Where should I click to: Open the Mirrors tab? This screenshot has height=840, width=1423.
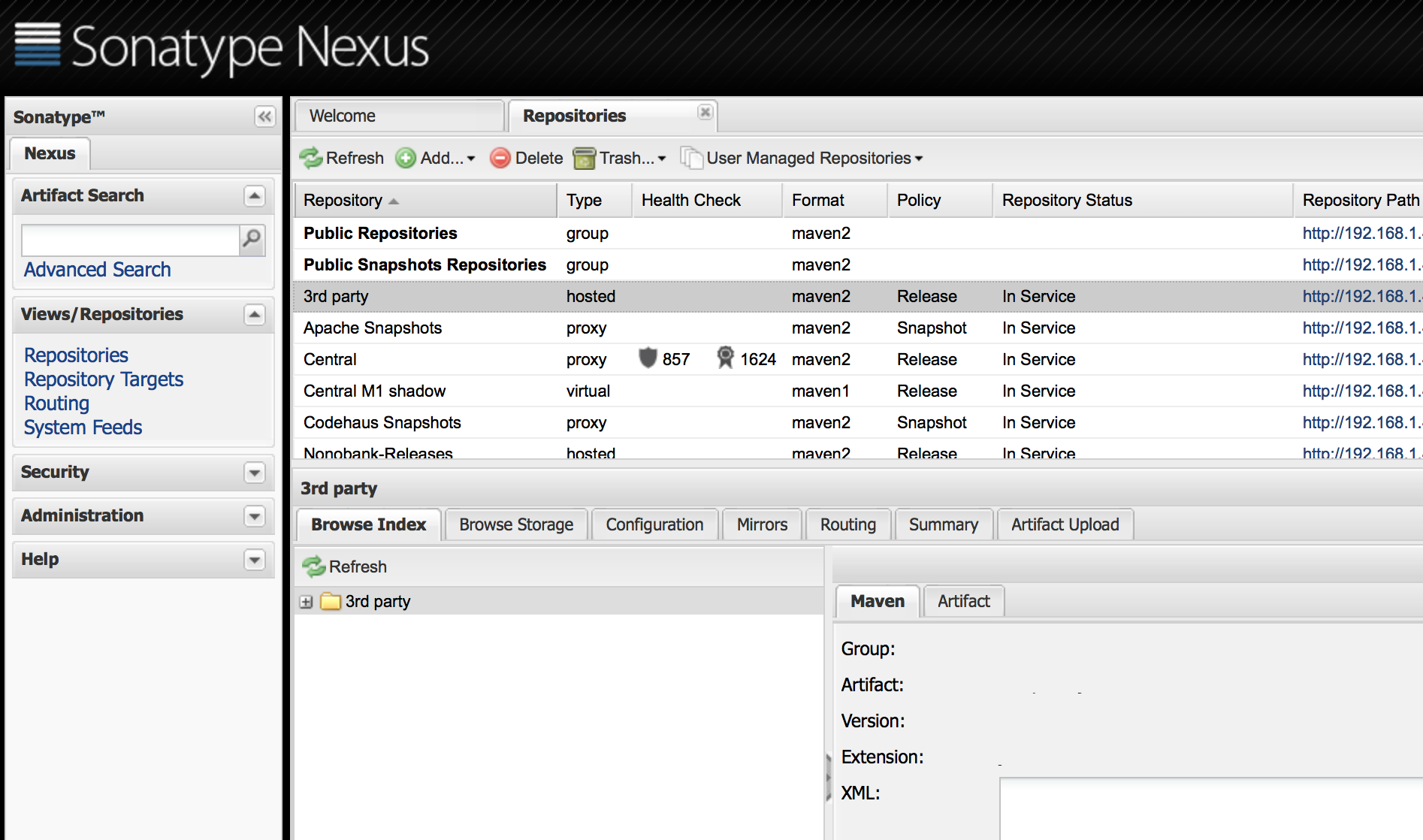click(x=762, y=524)
